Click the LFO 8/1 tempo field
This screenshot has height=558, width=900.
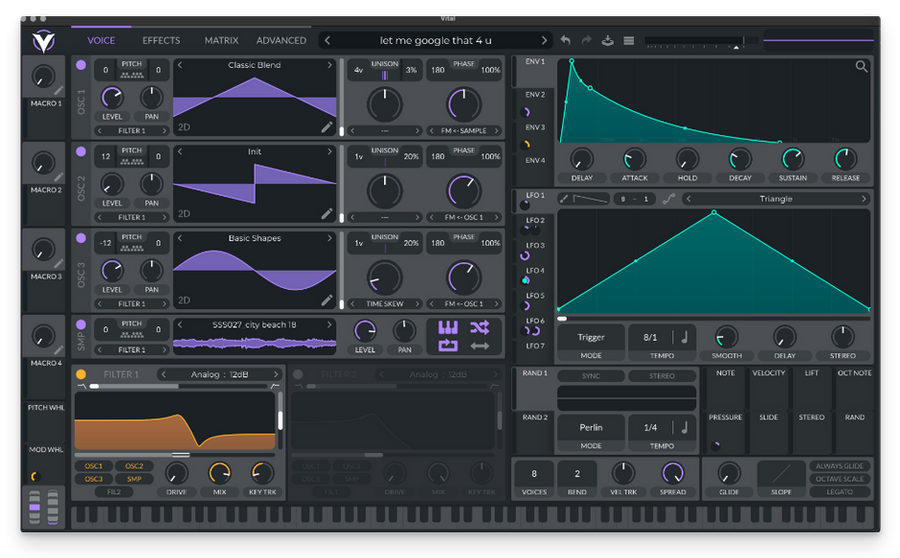click(650, 338)
